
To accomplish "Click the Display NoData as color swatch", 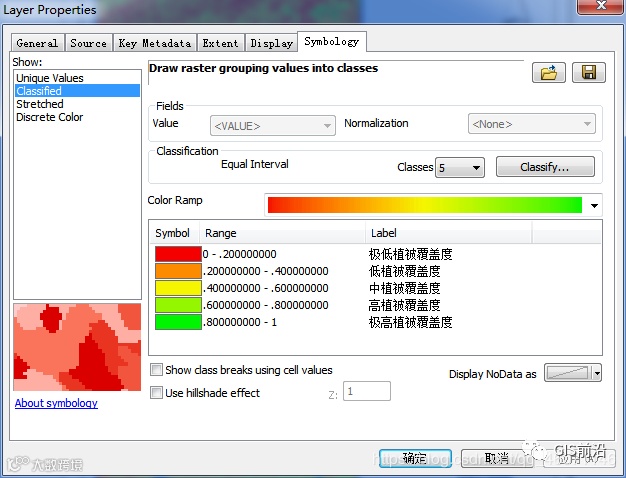I will (x=569, y=373).
